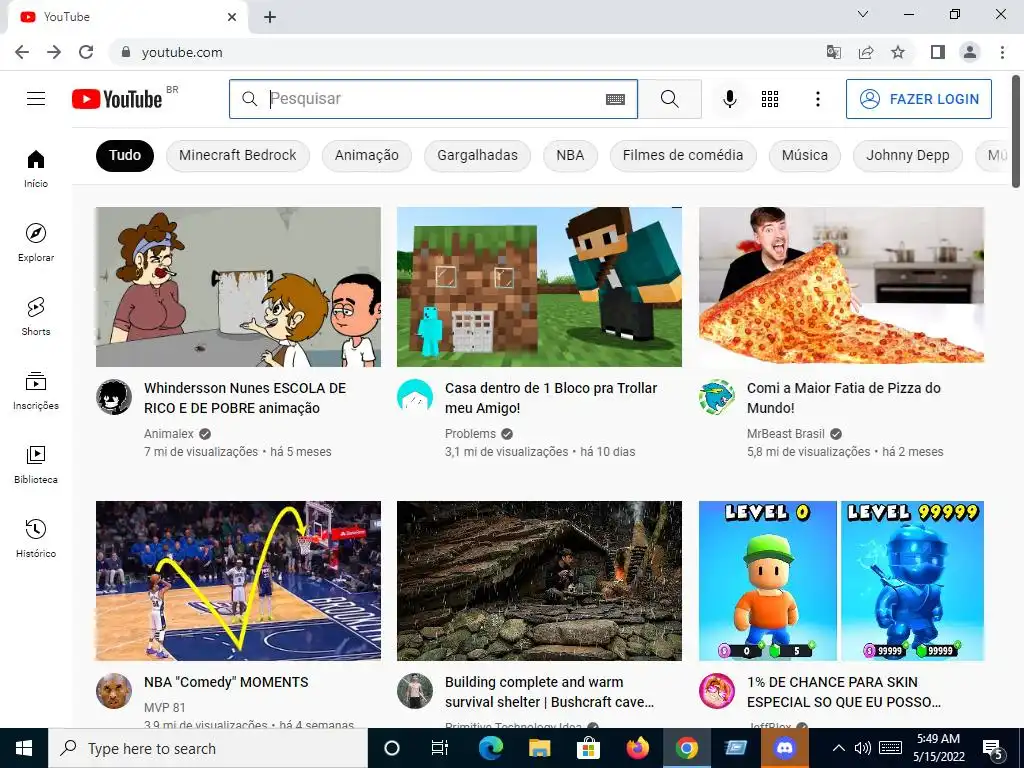Click MVP 81 channel avatar
Screen dimensions: 1024x768
[x=114, y=691]
